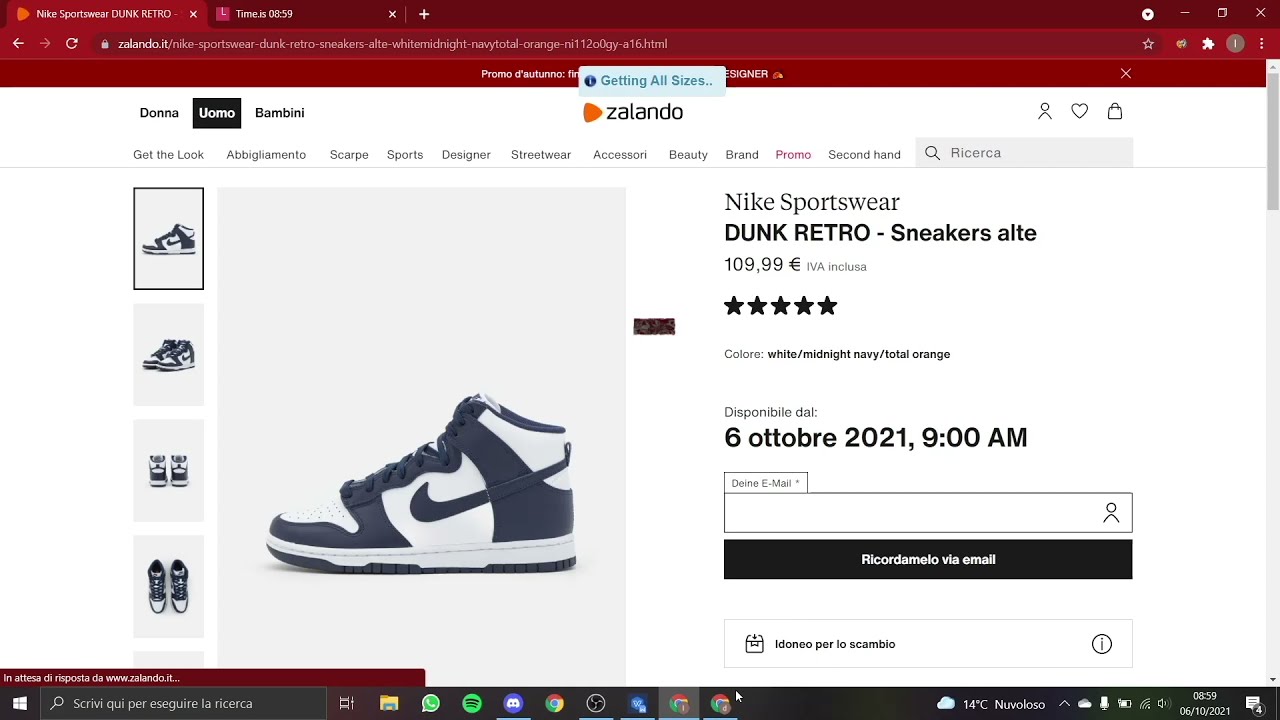Bookmark this page with the star icon
The height and width of the screenshot is (720, 1280).
1148,44
